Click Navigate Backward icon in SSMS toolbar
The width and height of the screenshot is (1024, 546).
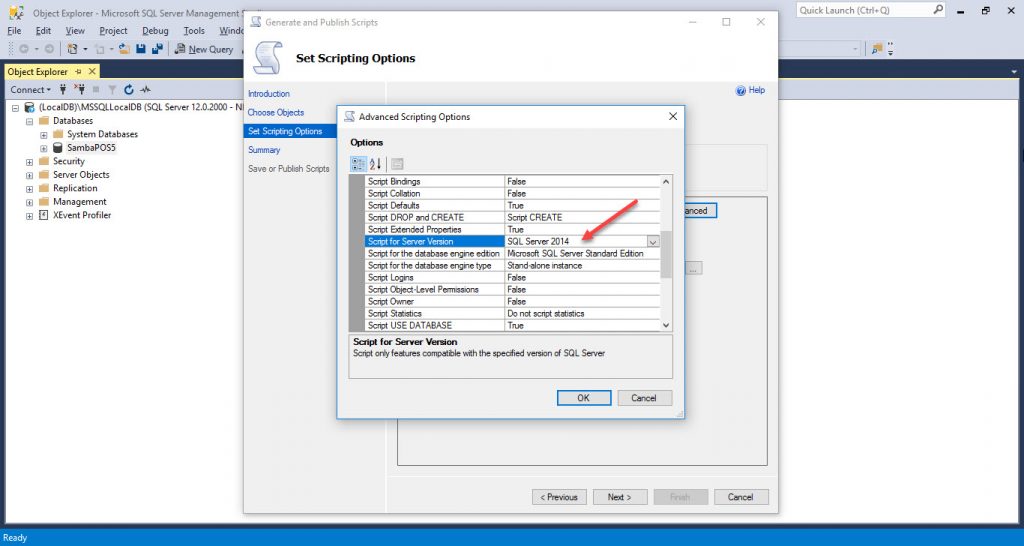[x=24, y=49]
